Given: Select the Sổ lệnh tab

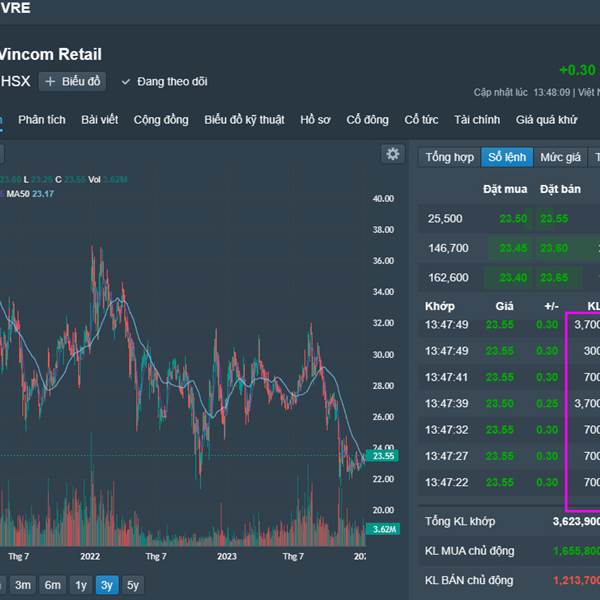Looking at the screenshot, I should point(507,157).
